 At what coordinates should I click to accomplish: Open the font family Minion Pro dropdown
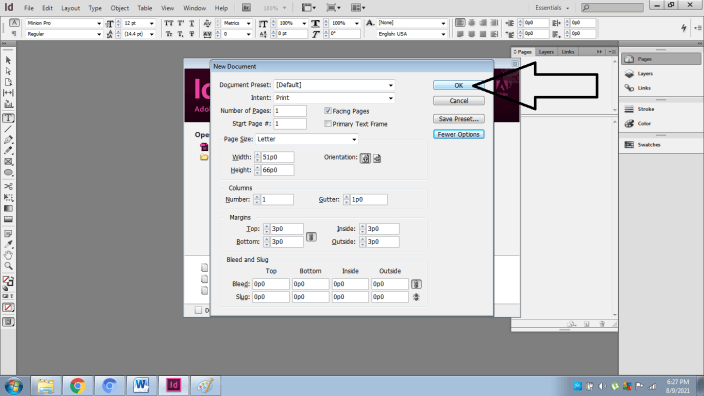tap(99, 23)
